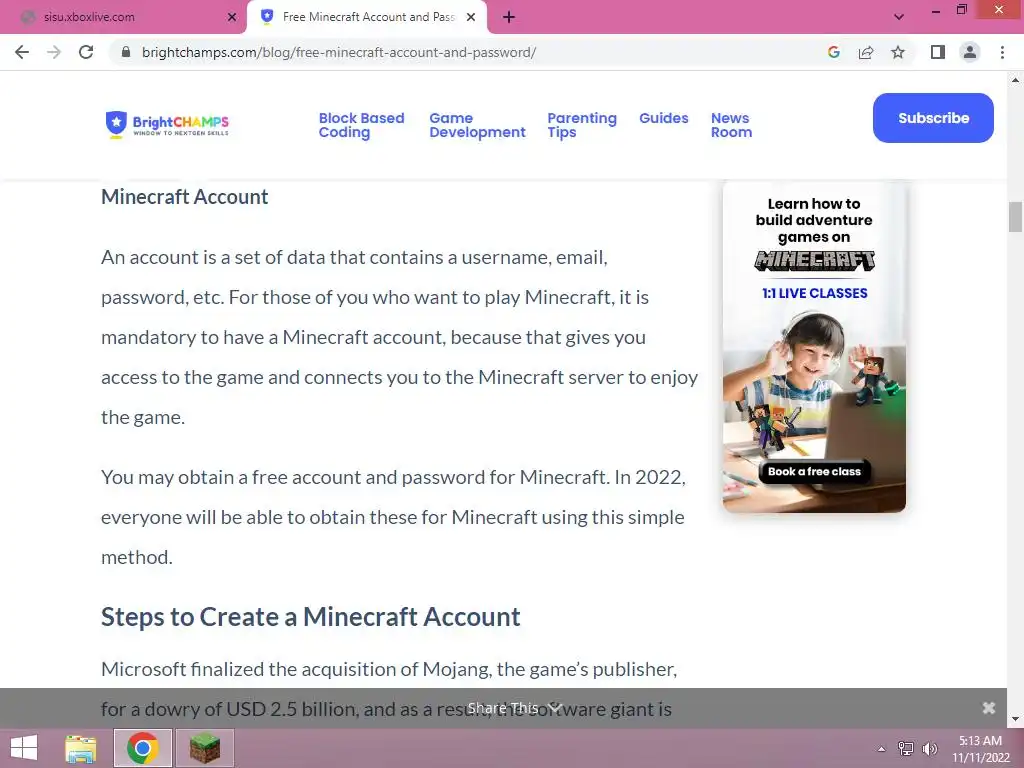The image size is (1024, 768).
Task: Click the BrightCHAMPS logo
Action: pyautogui.click(x=167, y=123)
